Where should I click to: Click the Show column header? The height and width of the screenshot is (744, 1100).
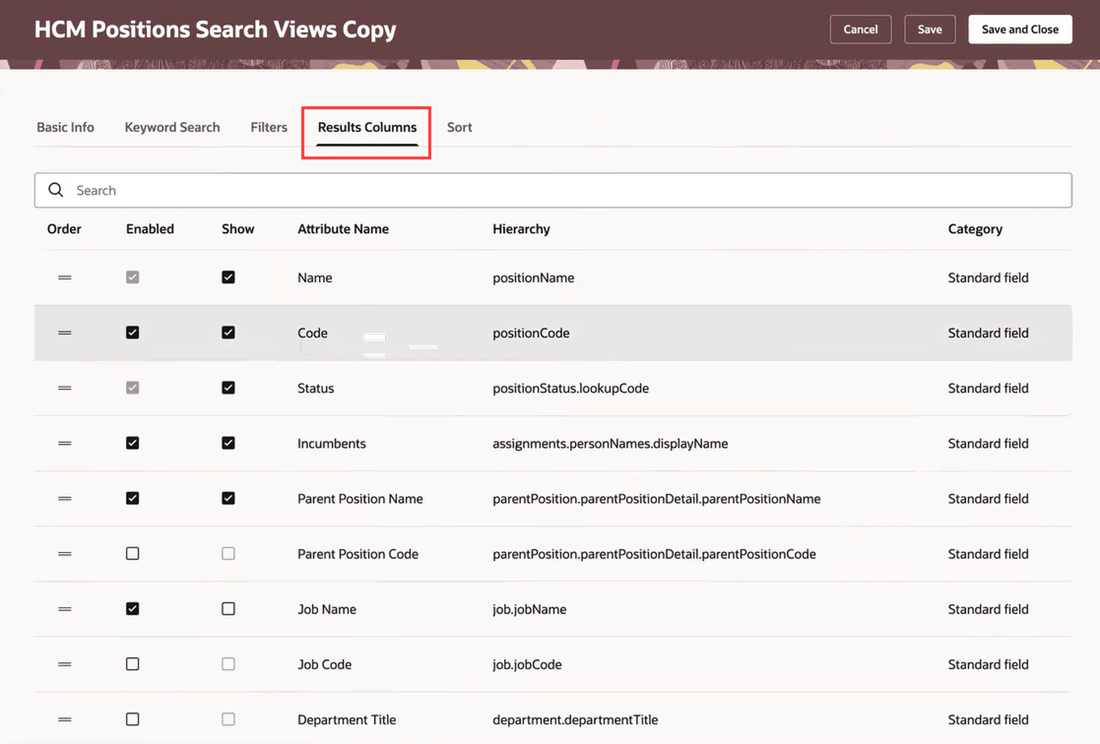[238, 229]
